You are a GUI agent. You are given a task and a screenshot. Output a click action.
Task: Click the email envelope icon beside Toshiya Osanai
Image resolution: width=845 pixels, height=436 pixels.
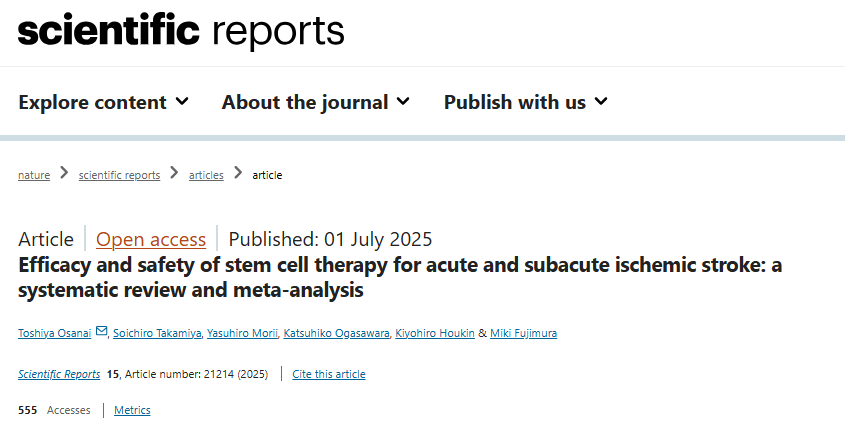(x=102, y=332)
